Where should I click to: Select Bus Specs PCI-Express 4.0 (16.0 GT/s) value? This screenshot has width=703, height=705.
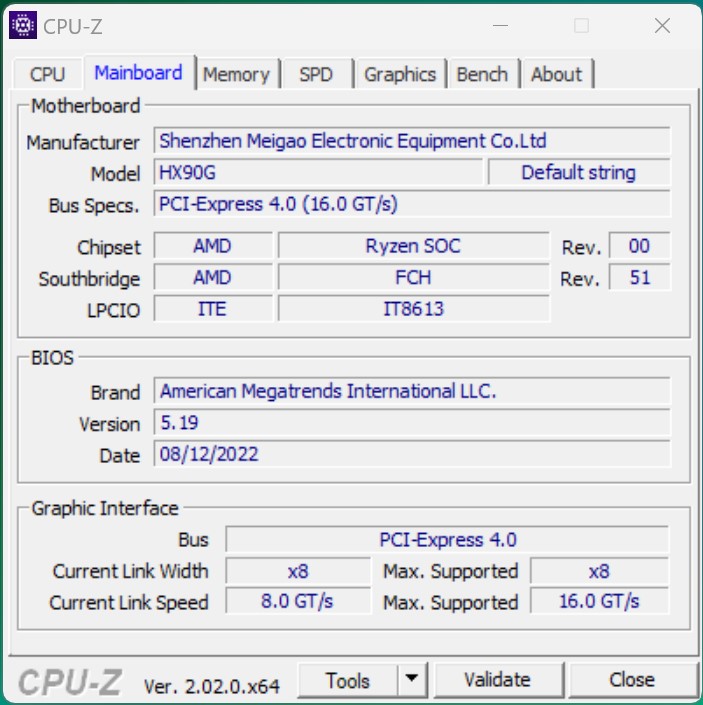click(412, 204)
